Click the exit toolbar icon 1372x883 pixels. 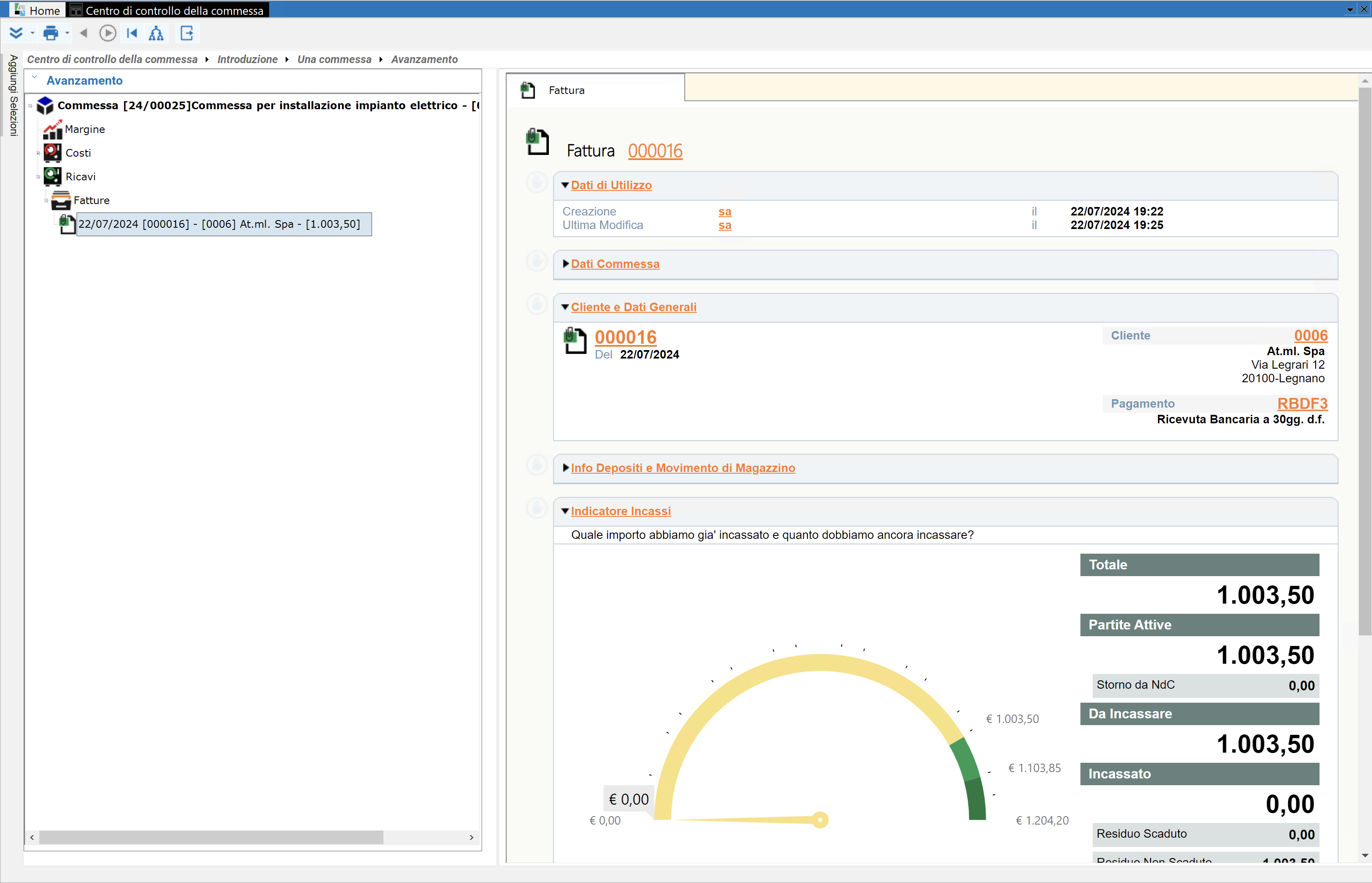[x=187, y=33]
